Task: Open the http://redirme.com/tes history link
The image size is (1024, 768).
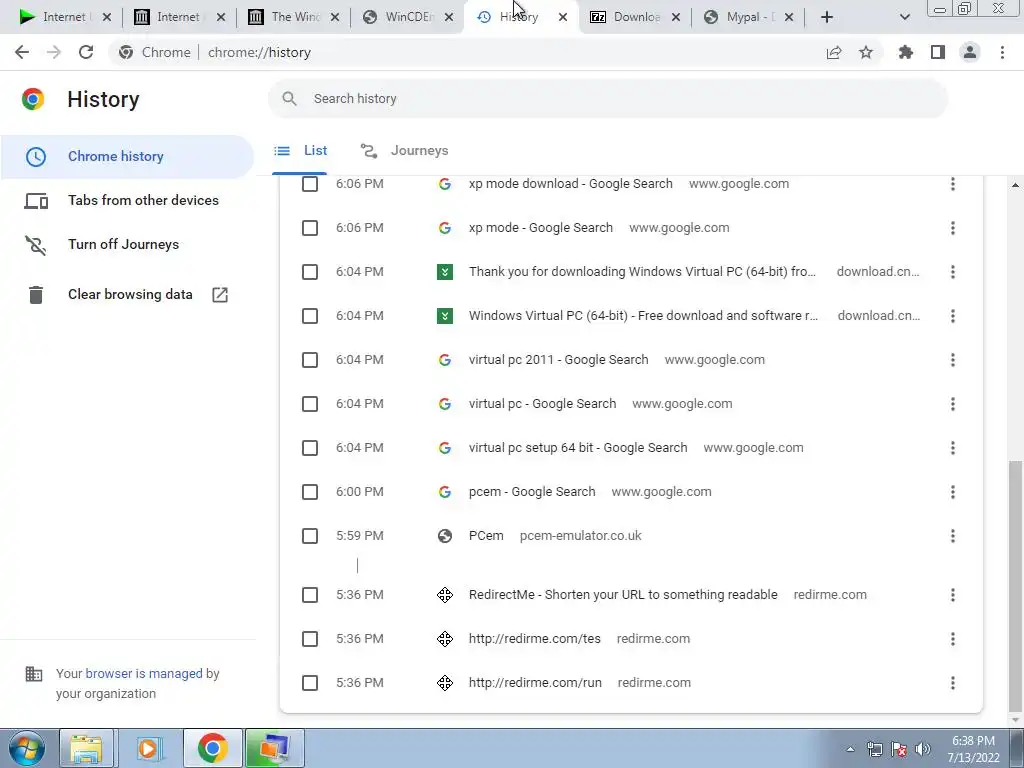Action: (x=534, y=639)
